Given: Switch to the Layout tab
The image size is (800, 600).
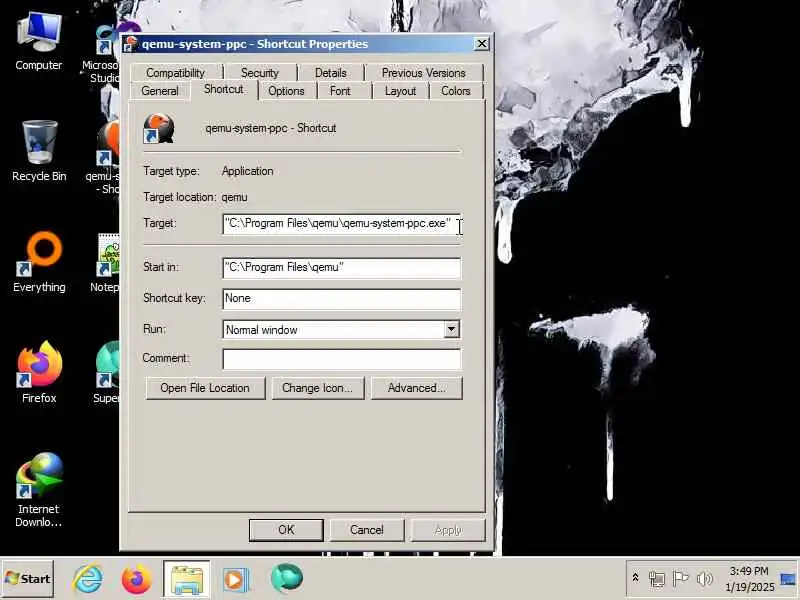Looking at the screenshot, I should 400,91.
